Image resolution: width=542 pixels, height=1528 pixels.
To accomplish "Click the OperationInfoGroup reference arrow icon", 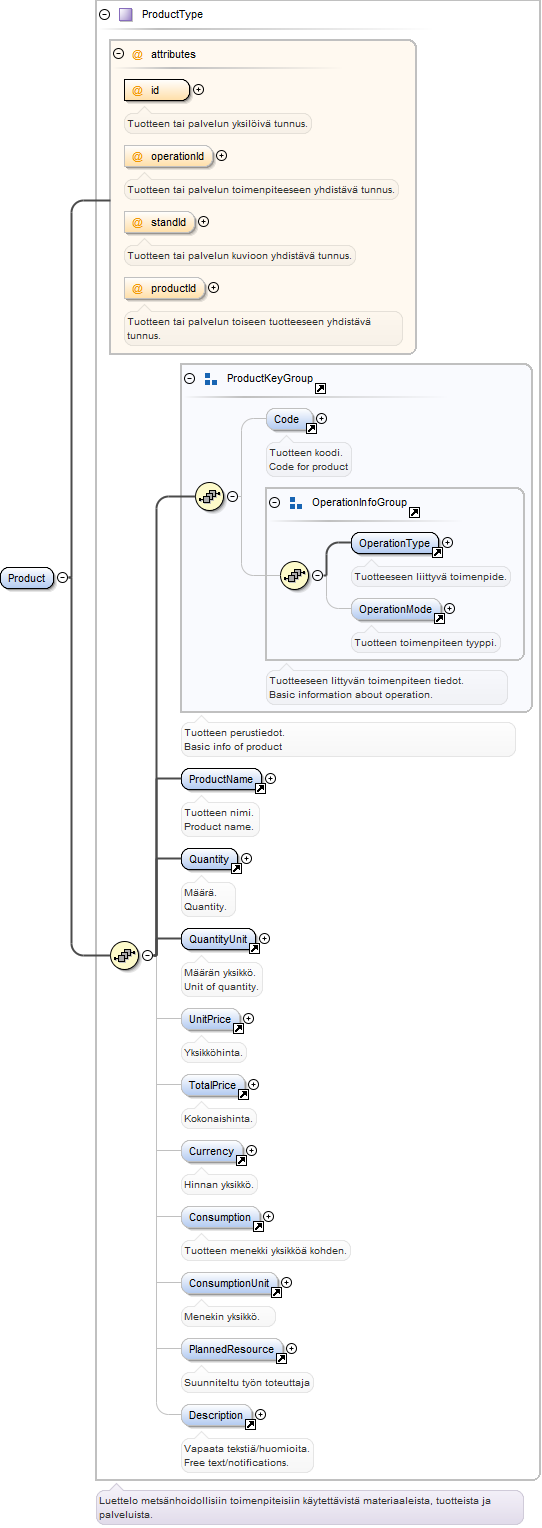I will coord(414,509).
